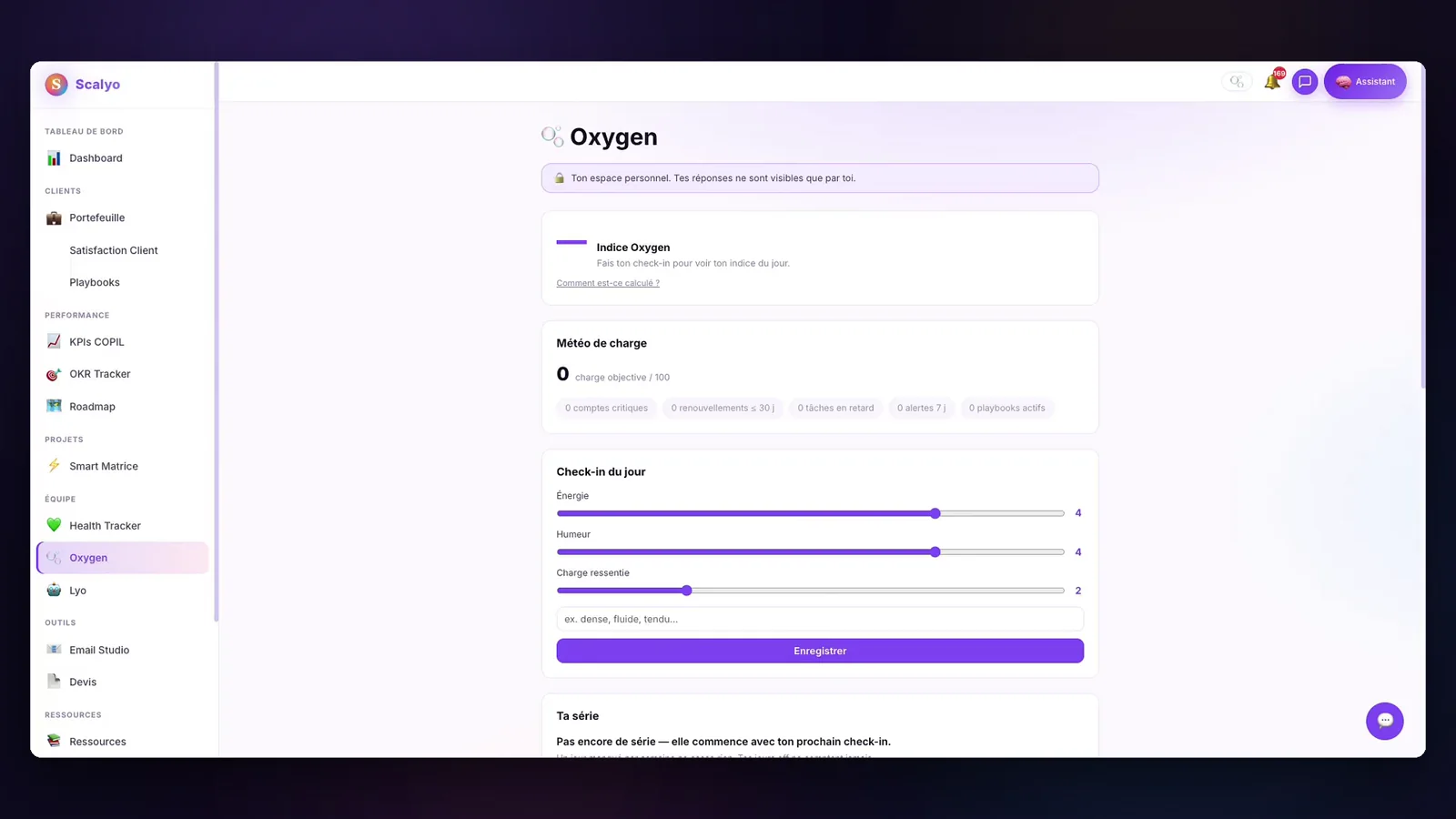Click the OKR Tracker target icon
This screenshot has height=819, width=1456.
54,374
